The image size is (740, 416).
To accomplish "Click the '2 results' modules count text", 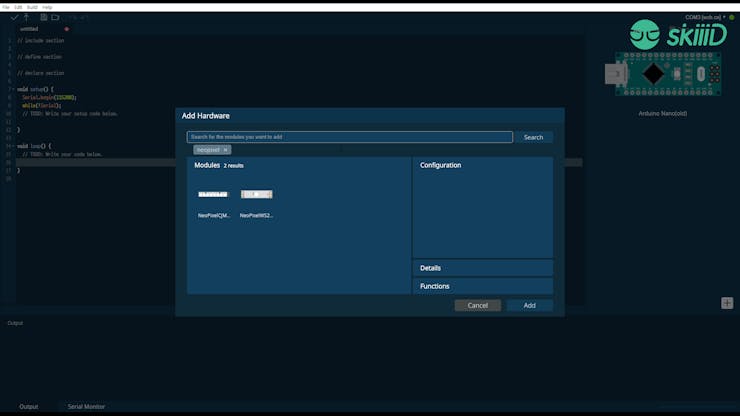I will (234, 166).
